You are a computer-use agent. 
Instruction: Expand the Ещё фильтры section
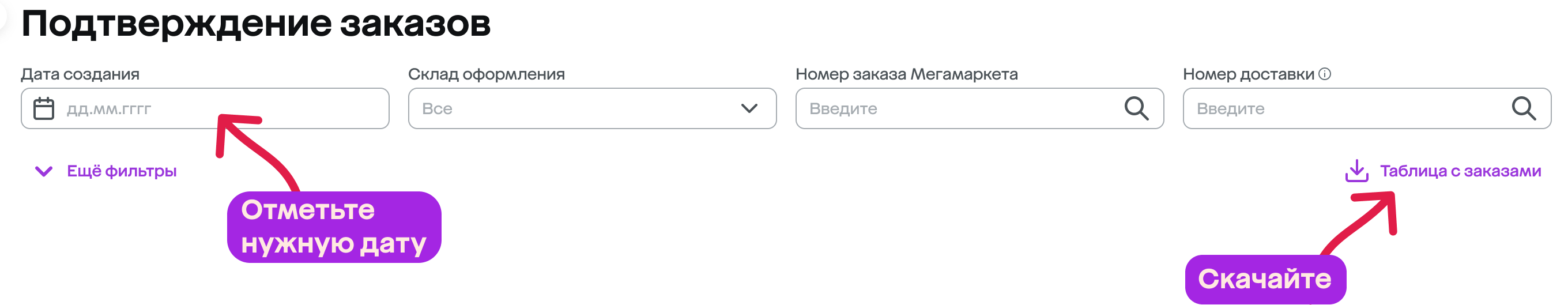pyautogui.click(x=106, y=171)
